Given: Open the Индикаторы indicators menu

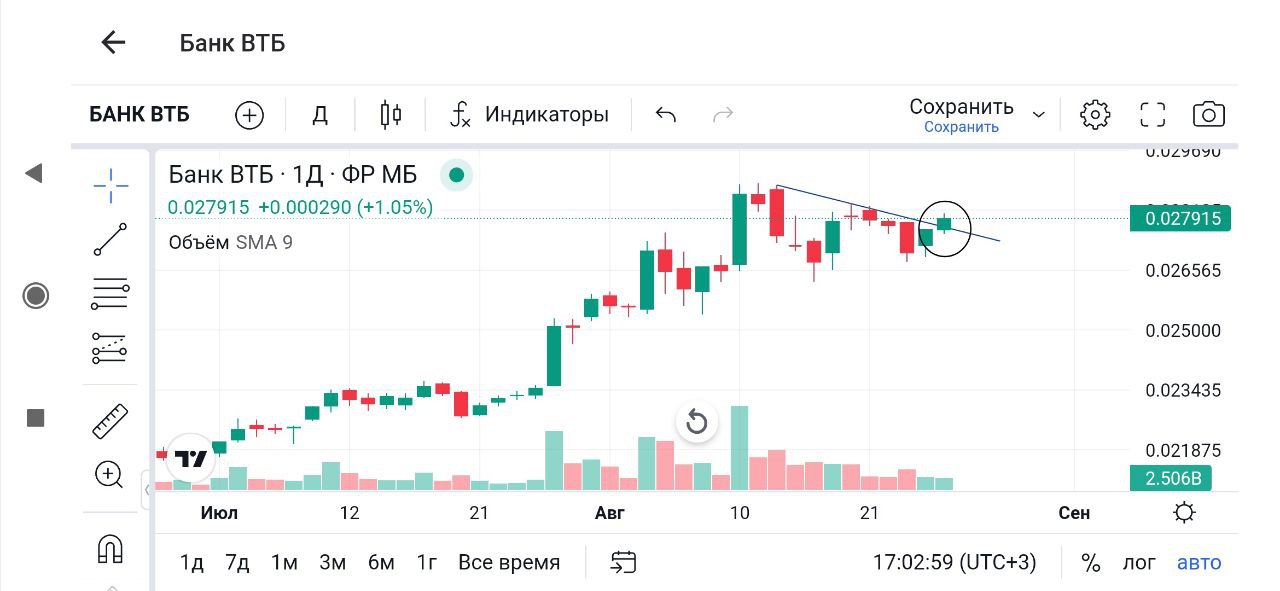Looking at the screenshot, I should pyautogui.click(x=529, y=115).
